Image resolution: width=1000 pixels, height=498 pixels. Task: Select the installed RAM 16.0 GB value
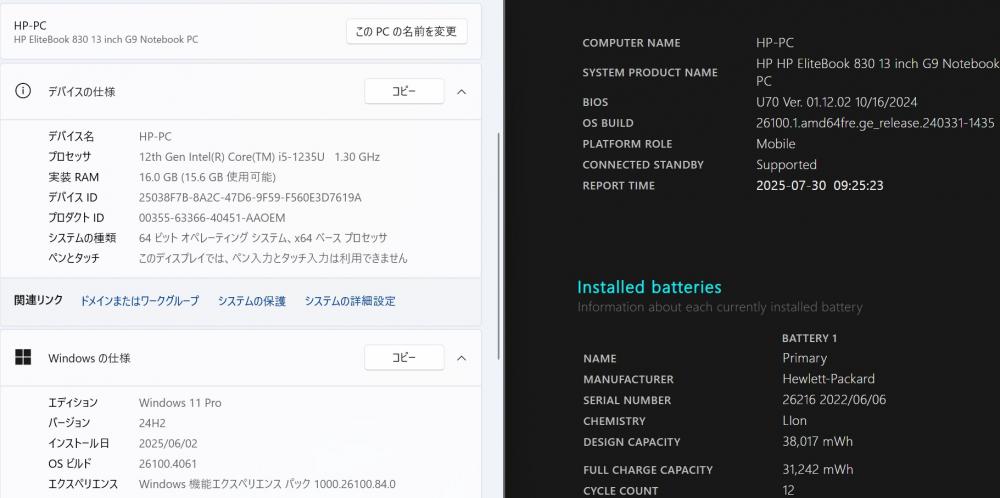pyautogui.click(x=207, y=177)
